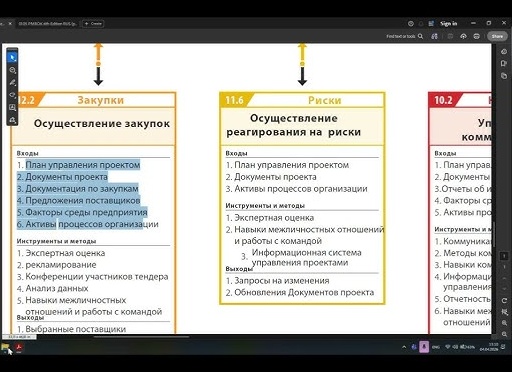Viewport: 512px width, 372px height.
Task: Click the '10.2' number label
Action: tap(443, 100)
